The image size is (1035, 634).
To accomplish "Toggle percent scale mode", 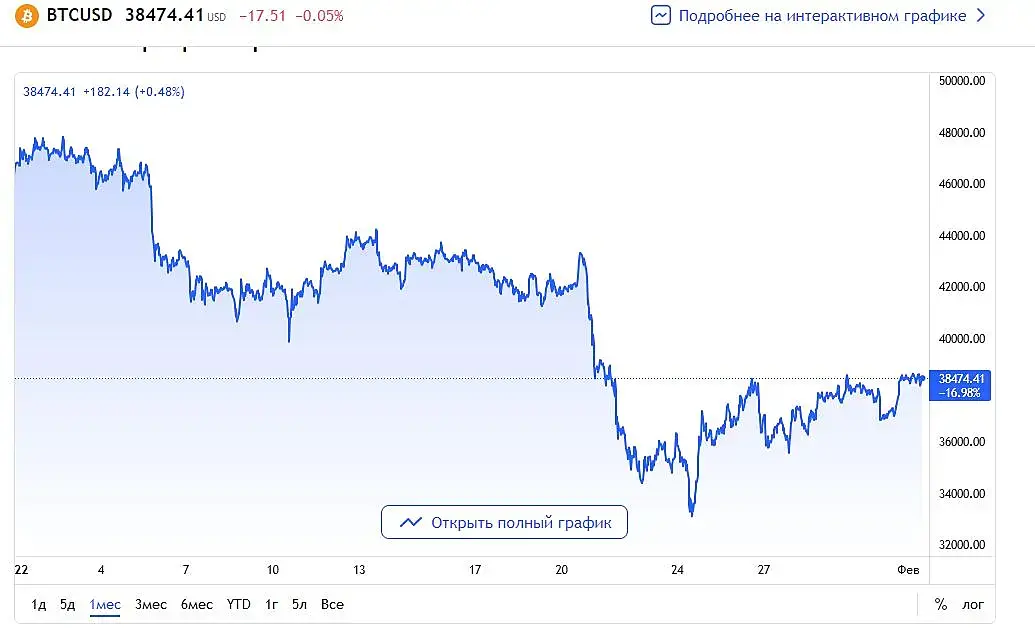I will coord(940,604).
